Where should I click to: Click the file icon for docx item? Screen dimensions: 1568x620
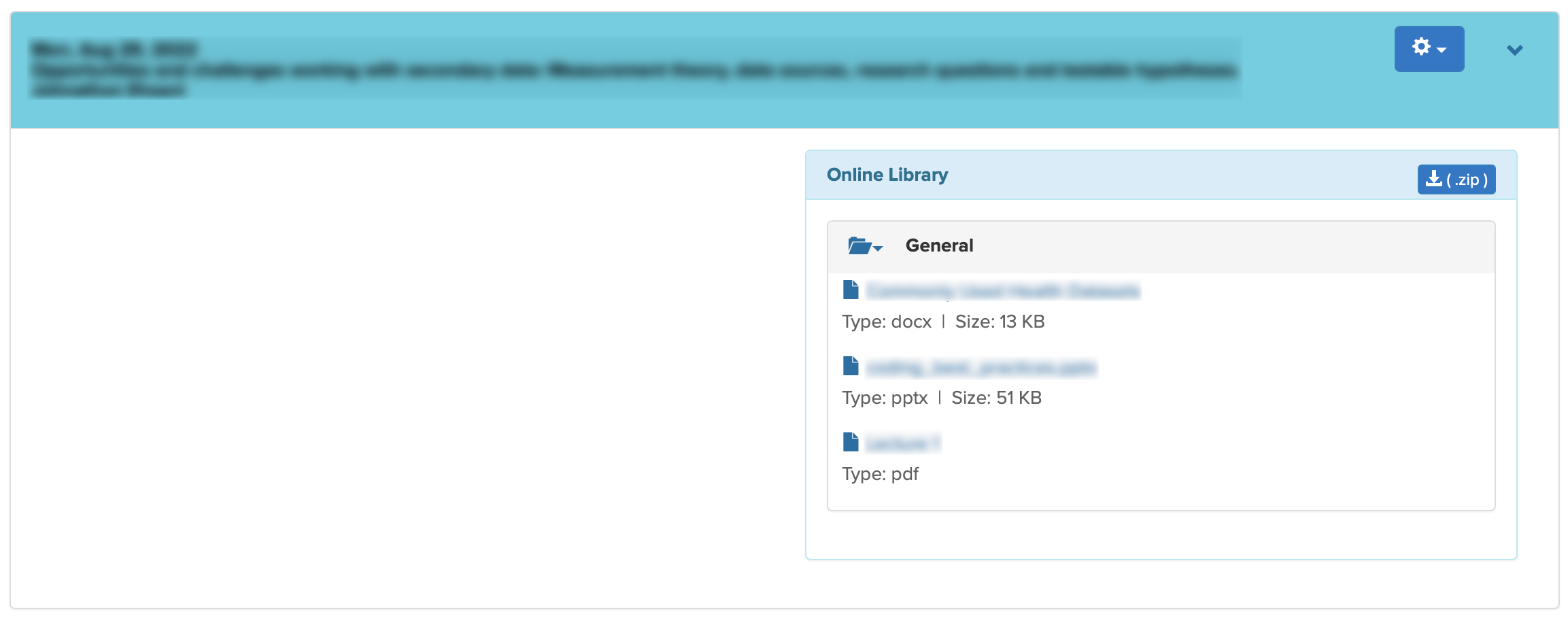click(851, 290)
